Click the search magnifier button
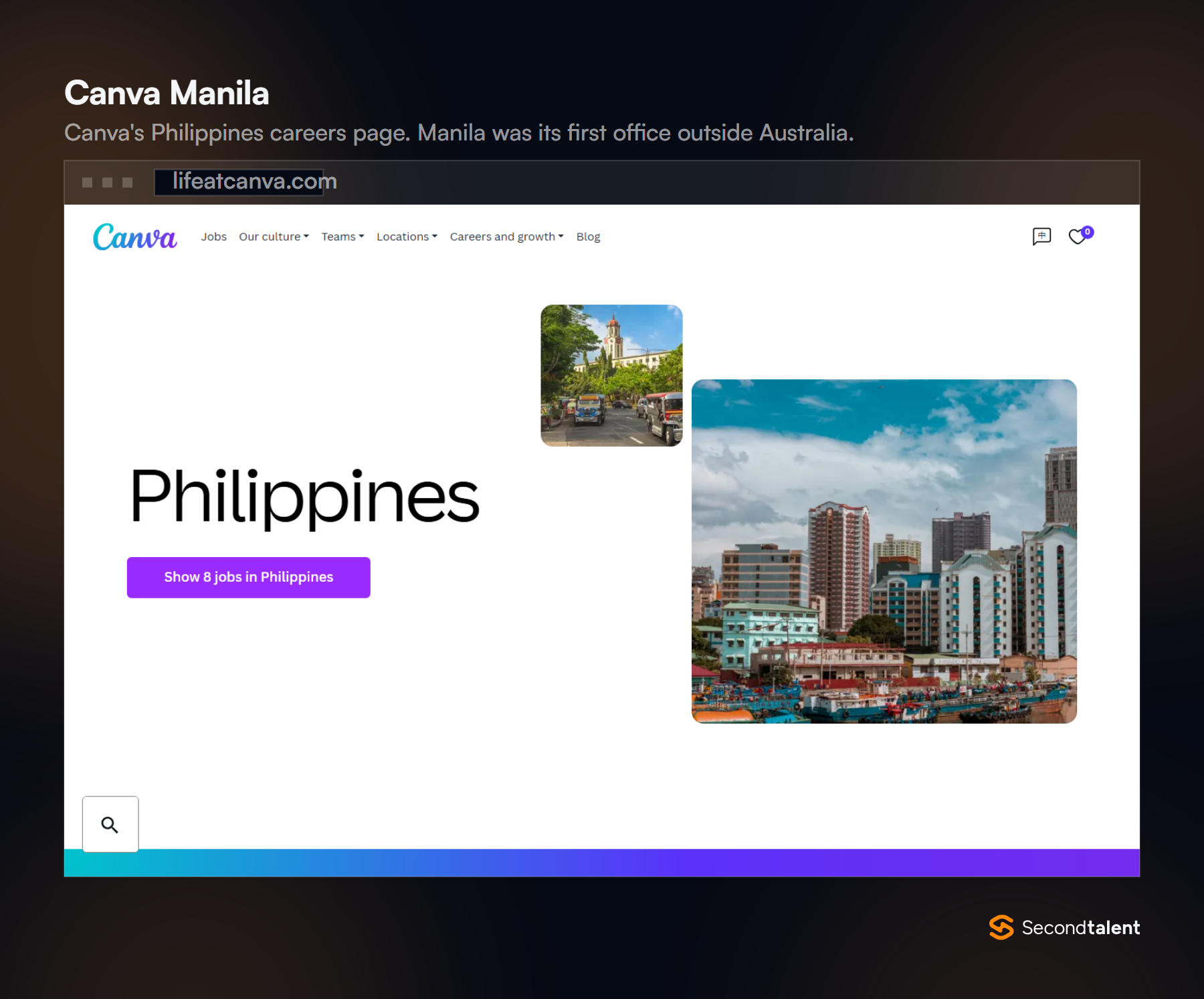The image size is (1204, 999). [110, 824]
